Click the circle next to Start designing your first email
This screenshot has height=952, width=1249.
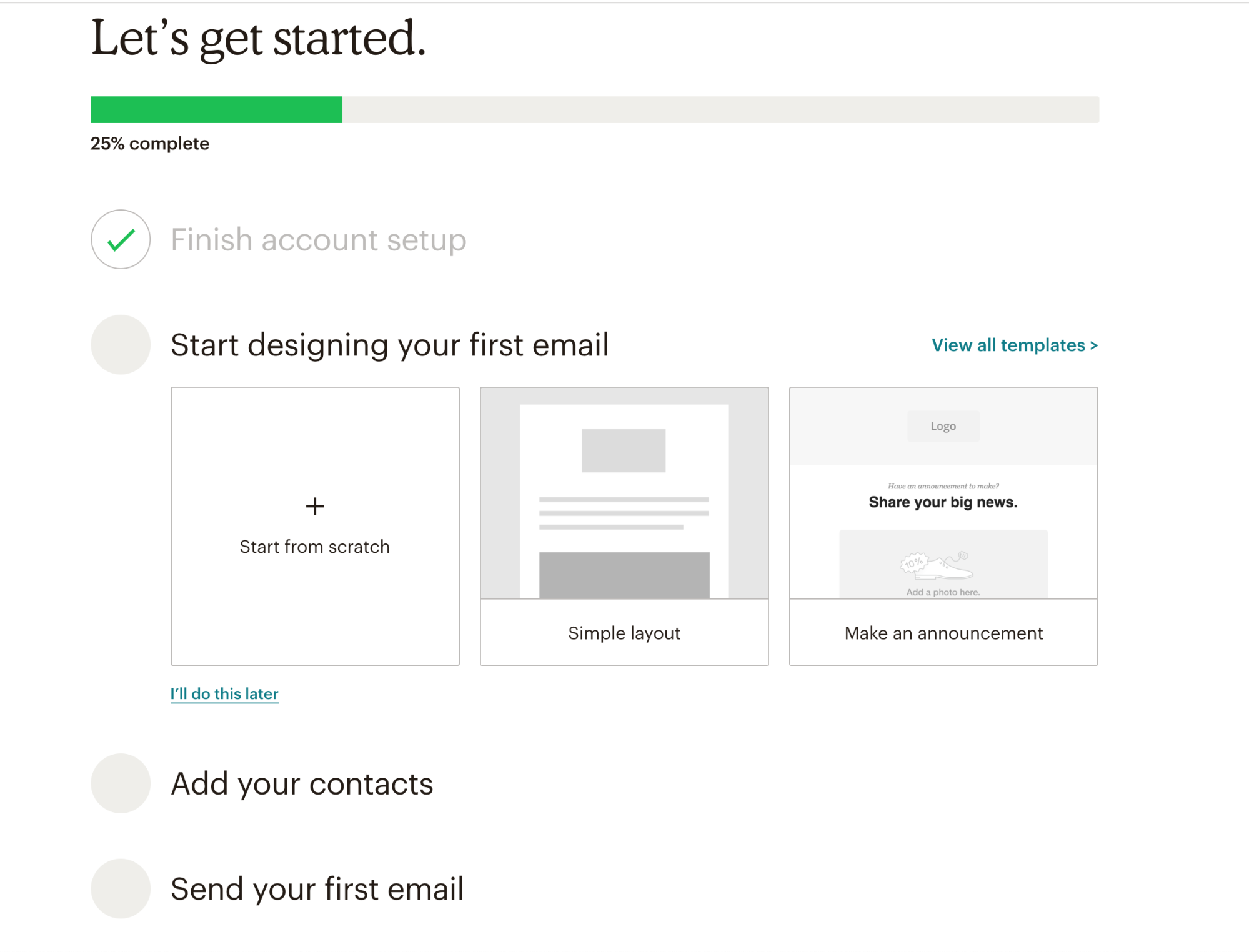[x=120, y=344]
